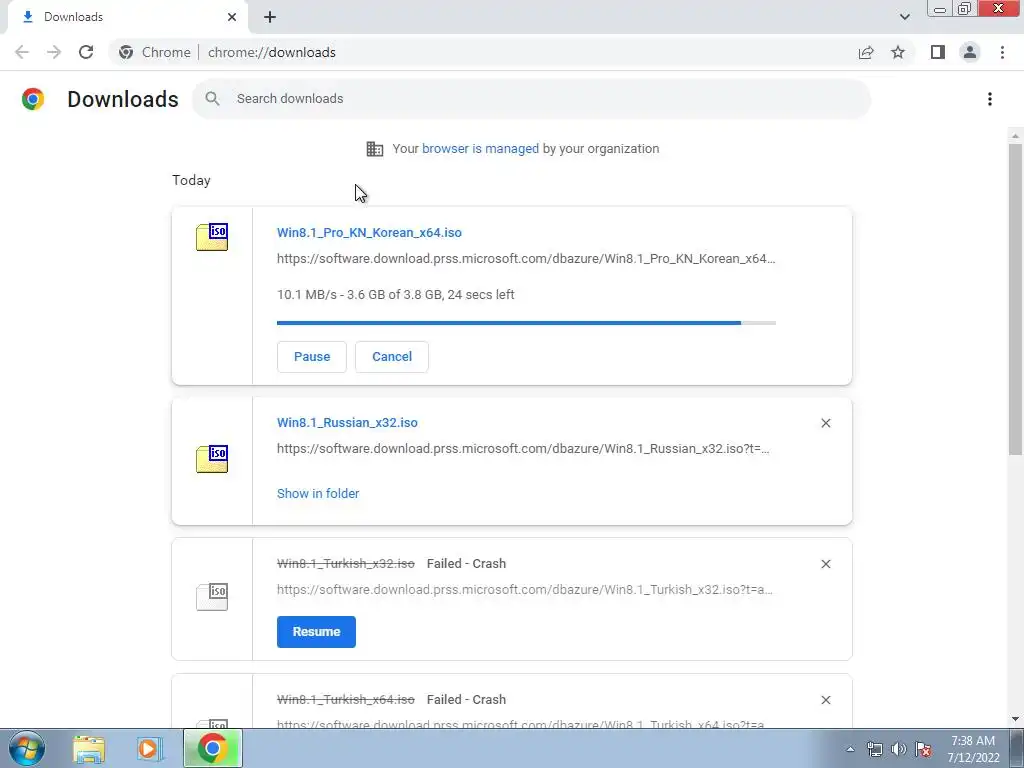Viewport: 1024px width, 768px height.
Task: Click the Russian ISO source URL
Action: pos(523,449)
